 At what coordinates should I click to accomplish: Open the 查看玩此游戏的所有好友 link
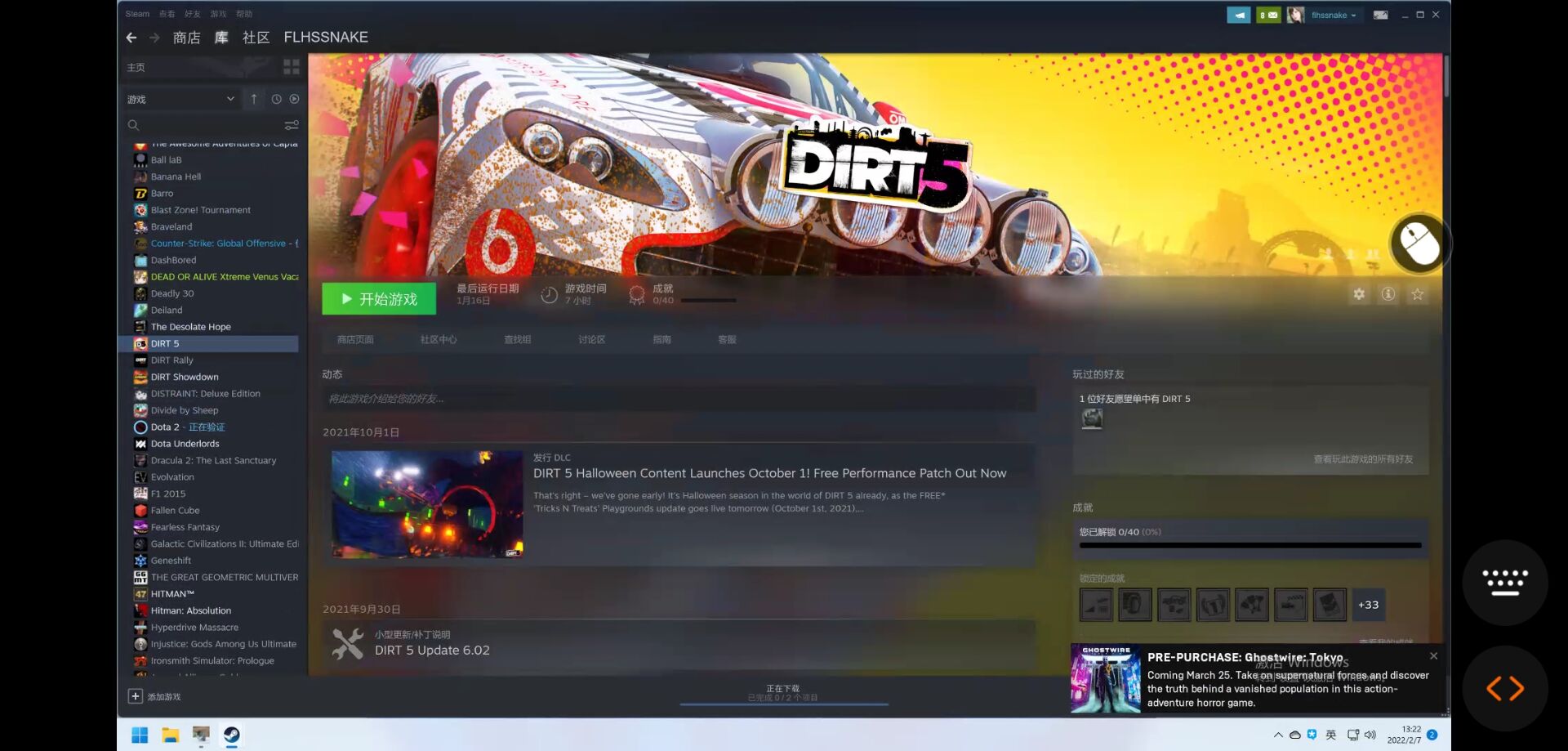point(1363,459)
